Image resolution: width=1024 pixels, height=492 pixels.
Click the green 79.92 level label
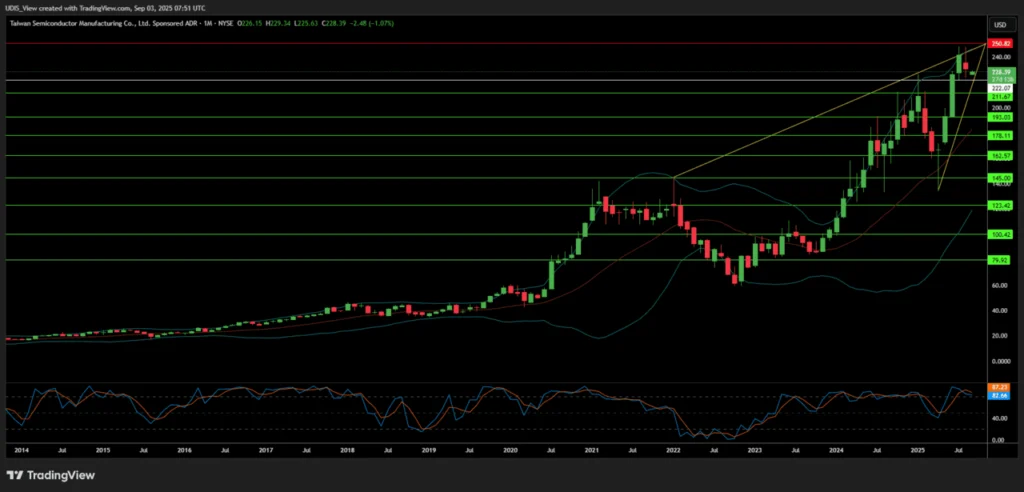[x=1000, y=260]
